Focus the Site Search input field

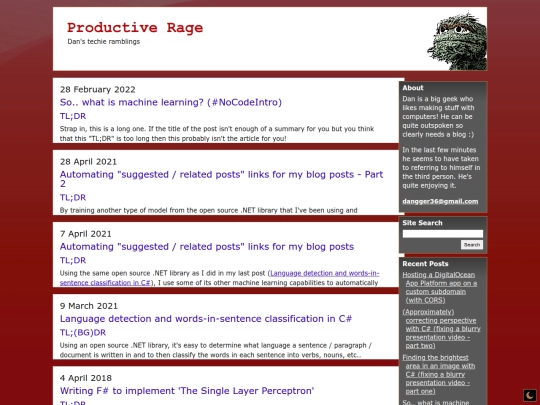tap(443, 234)
